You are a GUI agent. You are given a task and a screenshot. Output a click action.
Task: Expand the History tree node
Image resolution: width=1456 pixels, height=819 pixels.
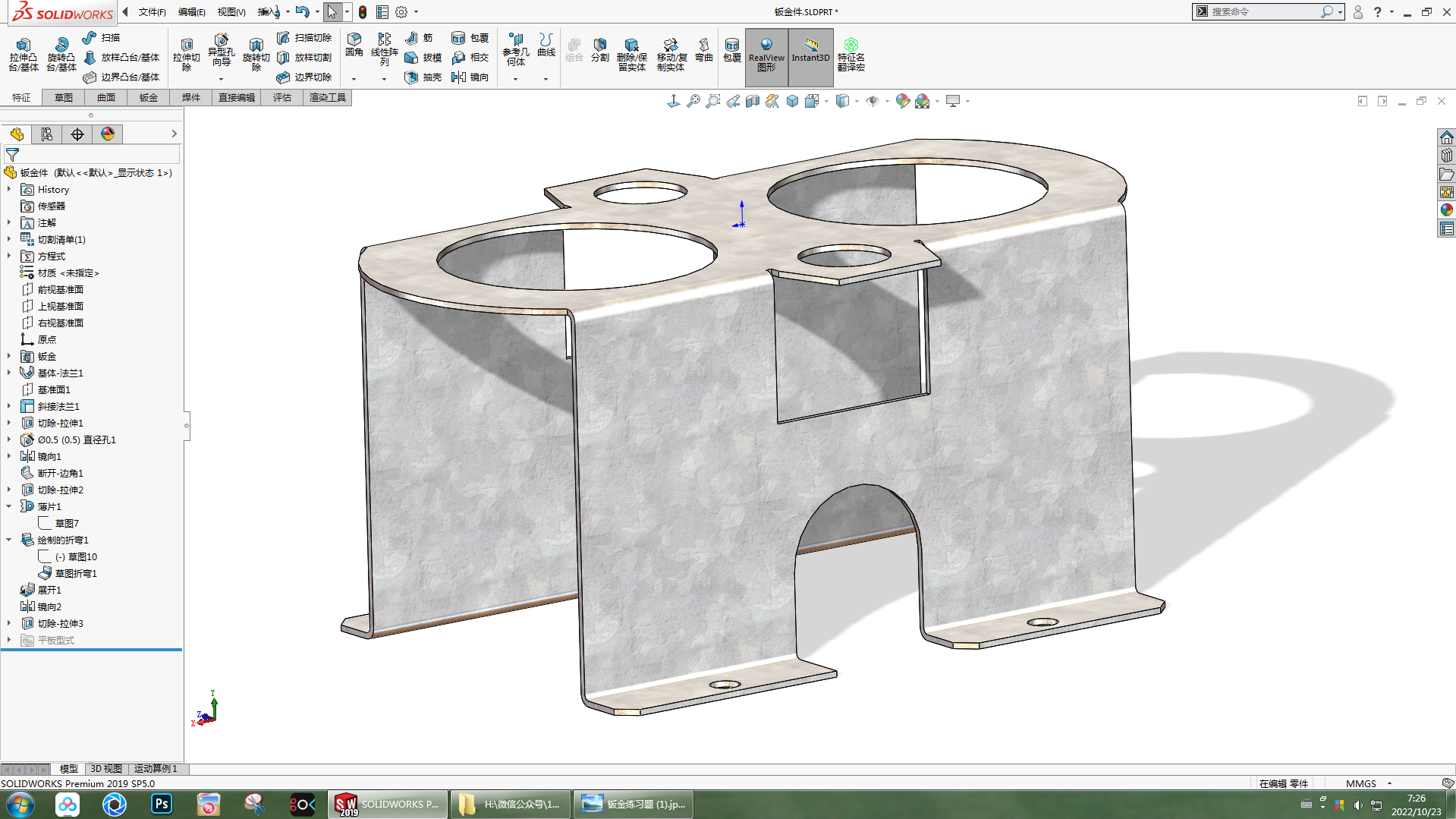click(x=9, y=190)
